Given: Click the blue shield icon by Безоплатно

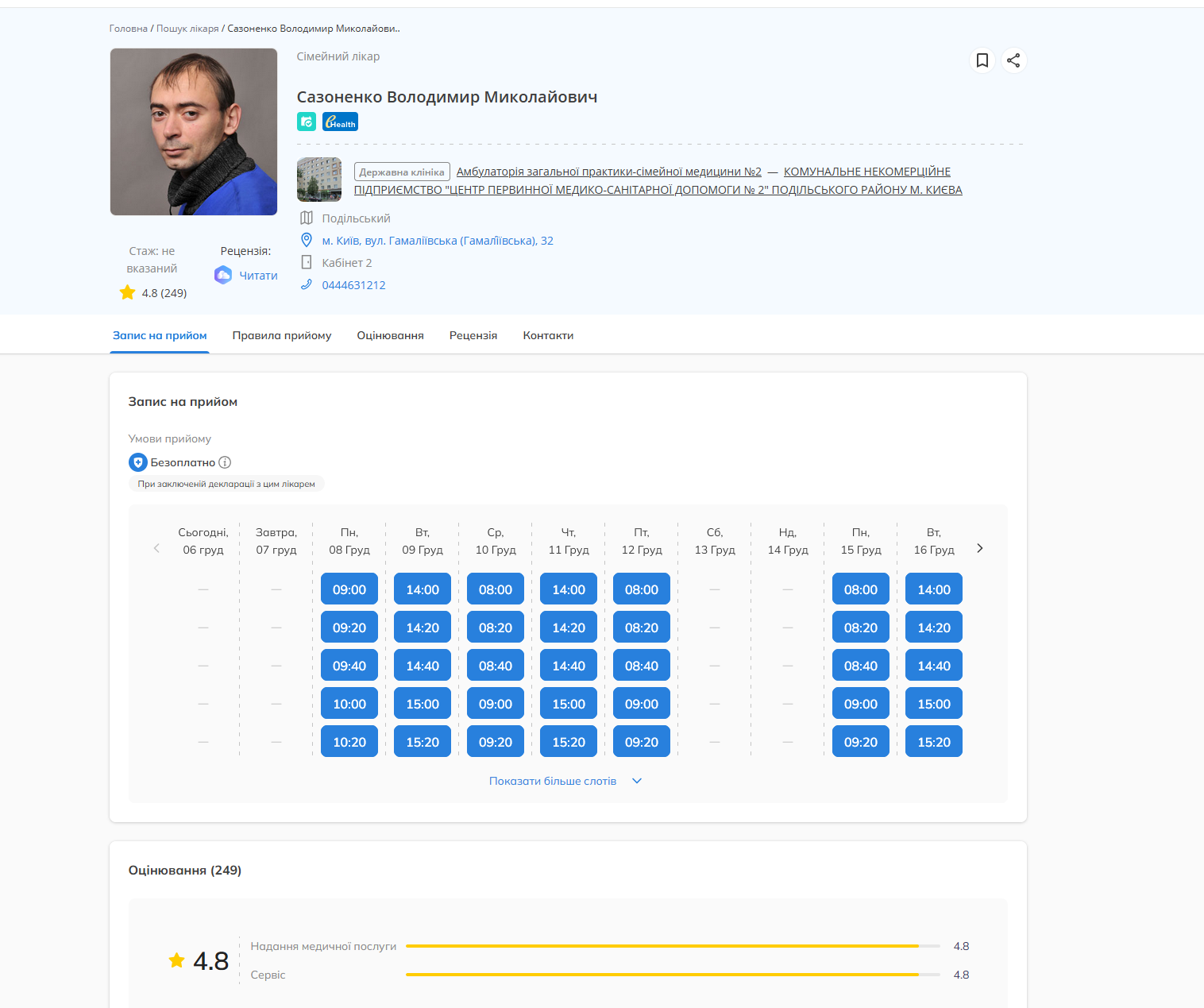Looking at the screenshot, I should (x=138, y=462).
